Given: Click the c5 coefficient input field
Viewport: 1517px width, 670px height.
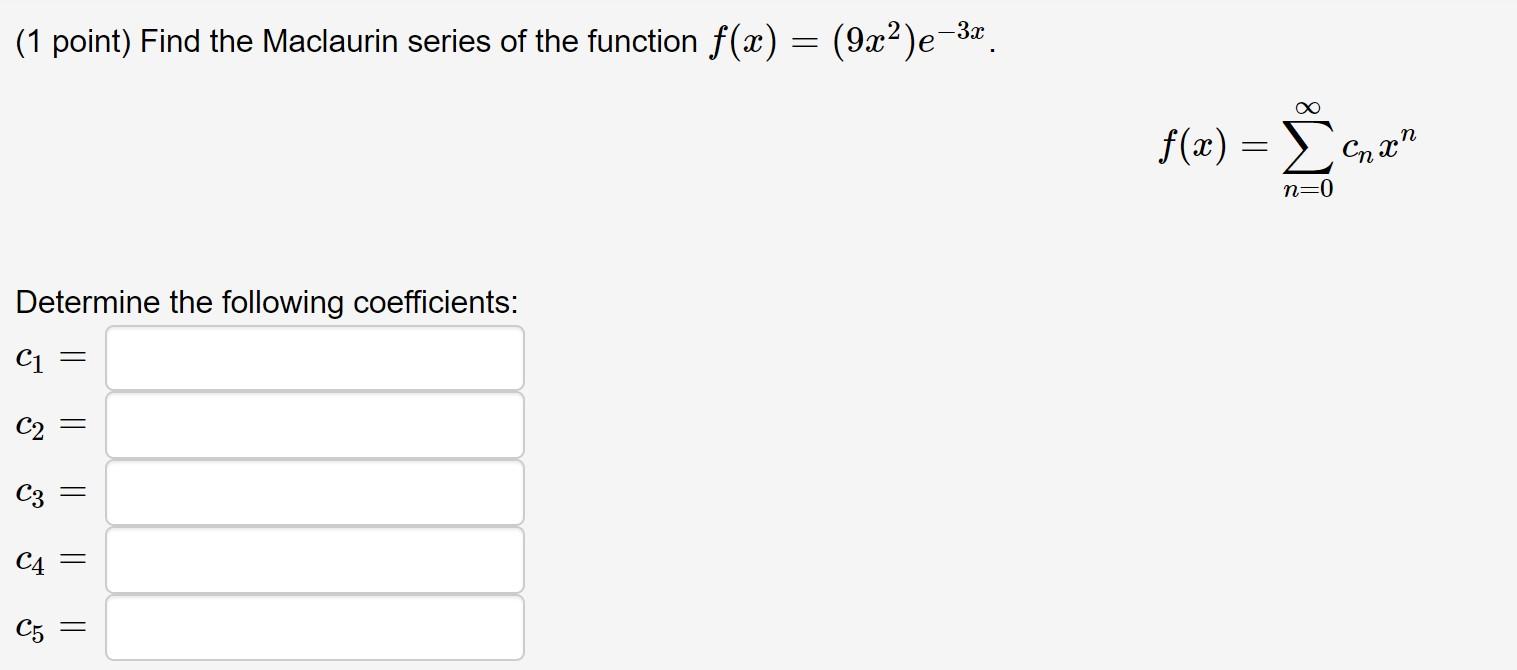Looking at the screenshot, I should point(315,627).
